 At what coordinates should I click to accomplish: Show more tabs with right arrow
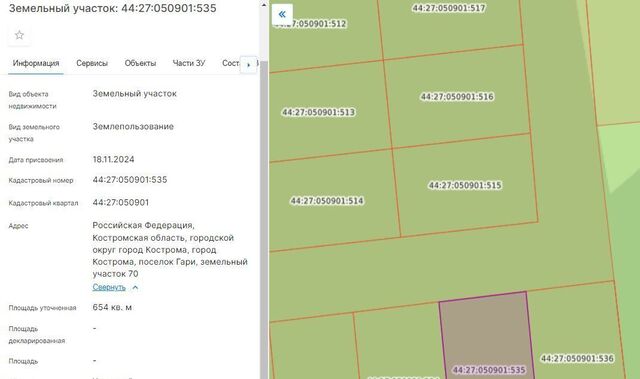coord(249,64)
